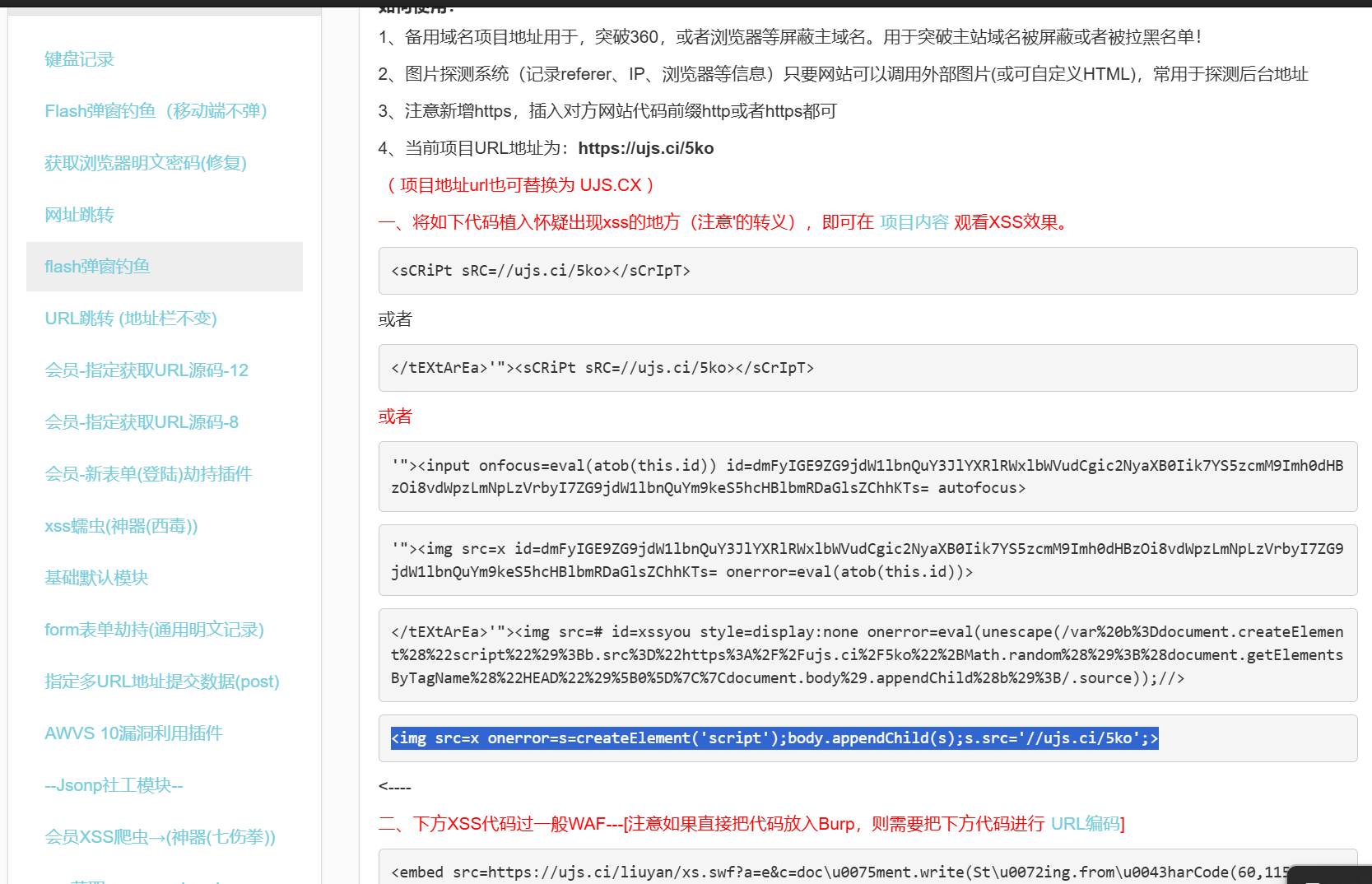1372x884 pixels.
Task: Open the 键盘记录 sidebar link
Action: 79,59
